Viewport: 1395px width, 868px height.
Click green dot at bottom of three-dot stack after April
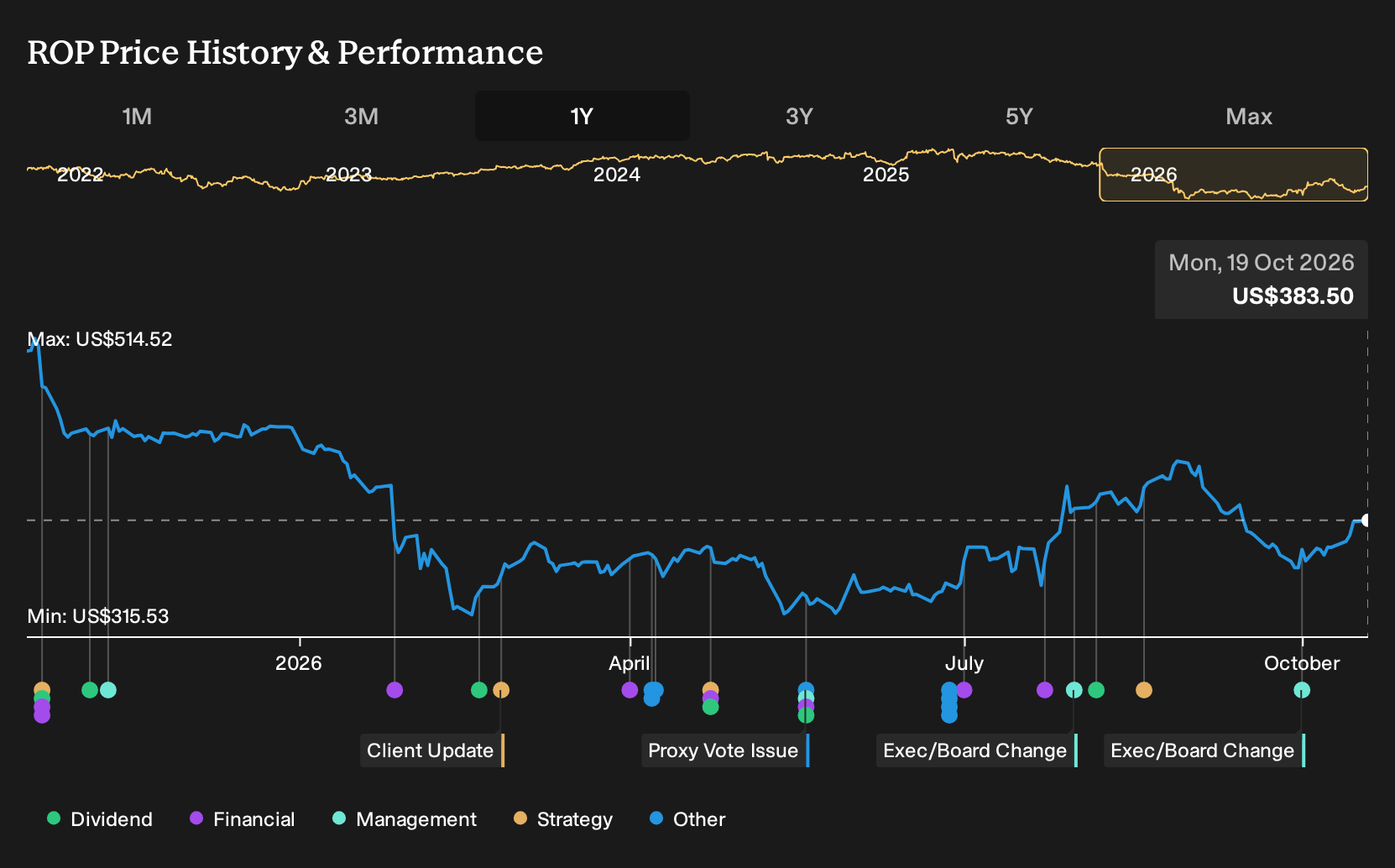coord(711,707)
